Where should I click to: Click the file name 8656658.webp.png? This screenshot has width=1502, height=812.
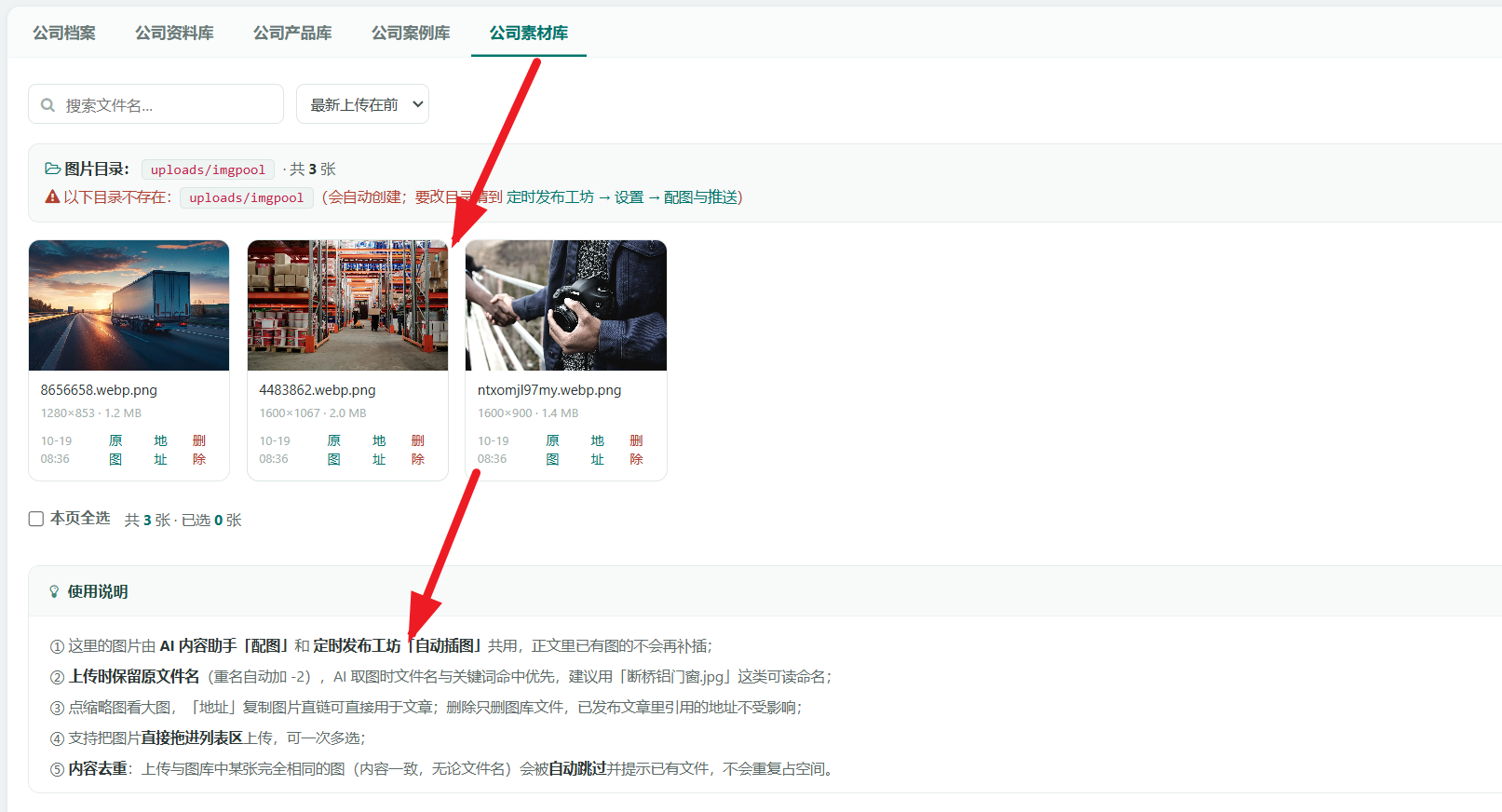pyautogui.click(x=99, y=390)
